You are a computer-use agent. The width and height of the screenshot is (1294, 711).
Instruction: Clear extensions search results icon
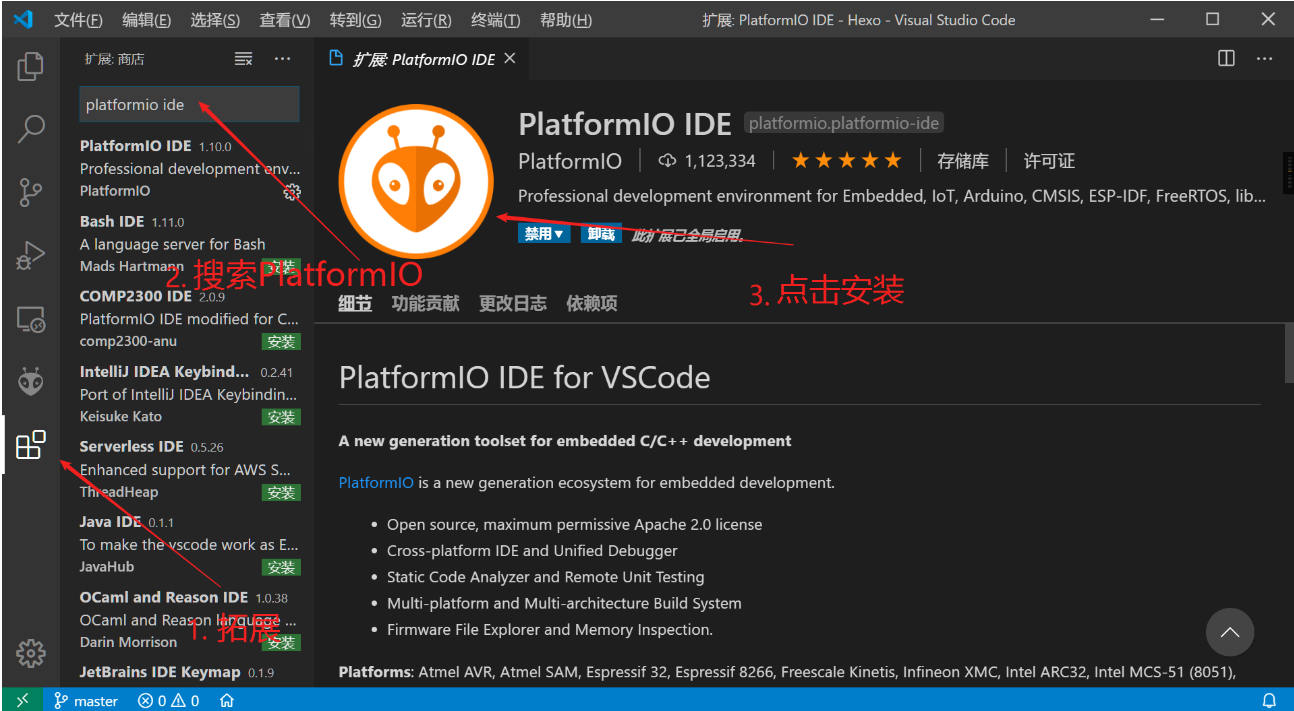243,59
